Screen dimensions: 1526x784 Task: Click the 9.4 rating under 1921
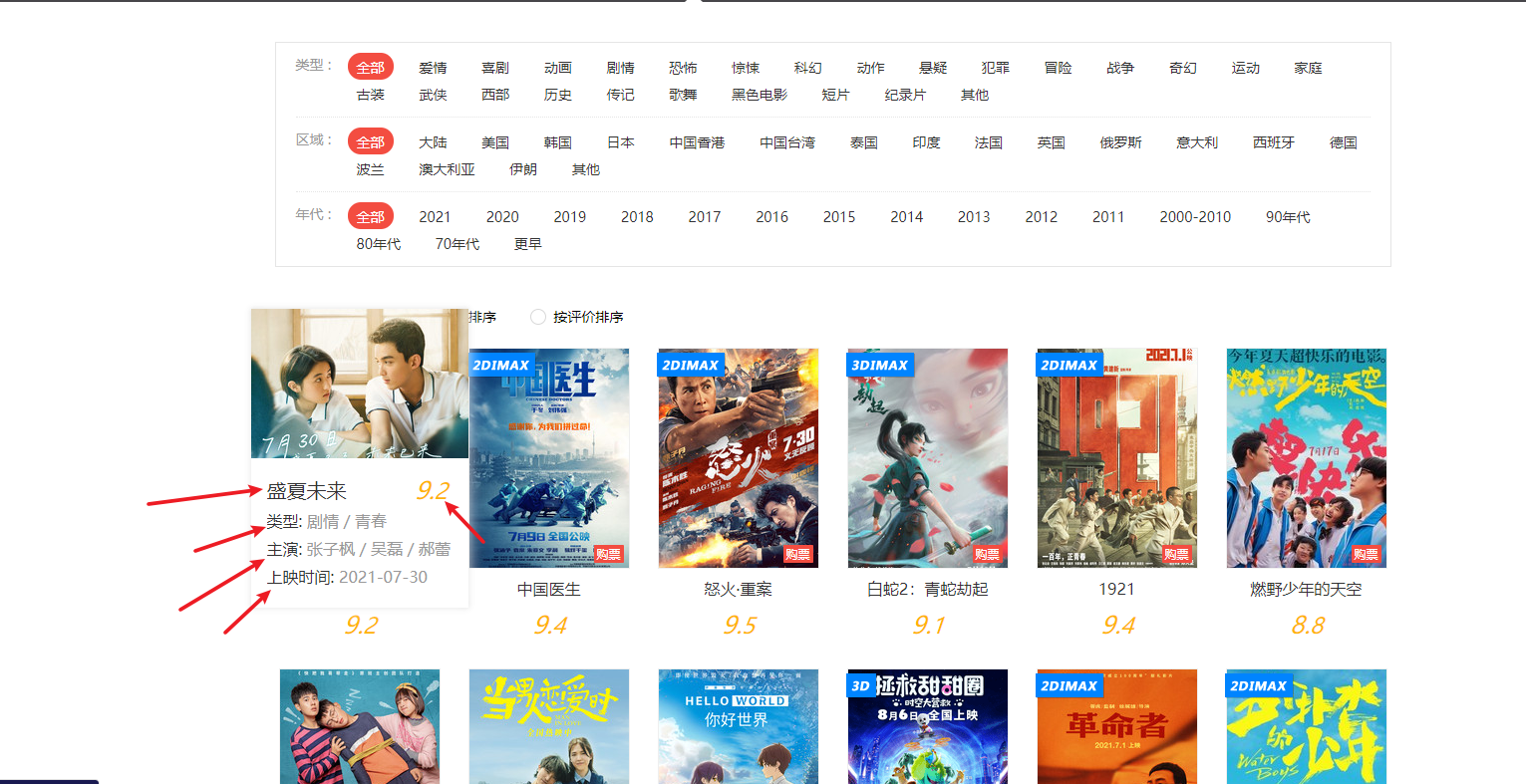point(1117,625)
